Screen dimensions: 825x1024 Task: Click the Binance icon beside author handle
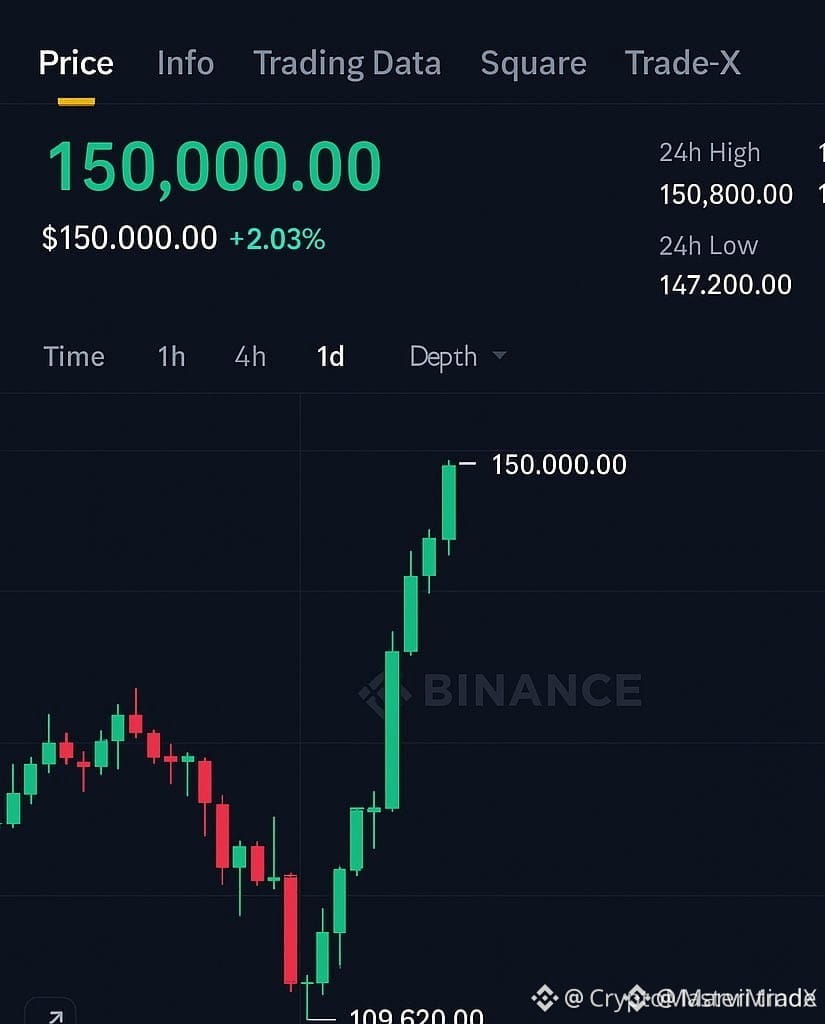point(544,998)
